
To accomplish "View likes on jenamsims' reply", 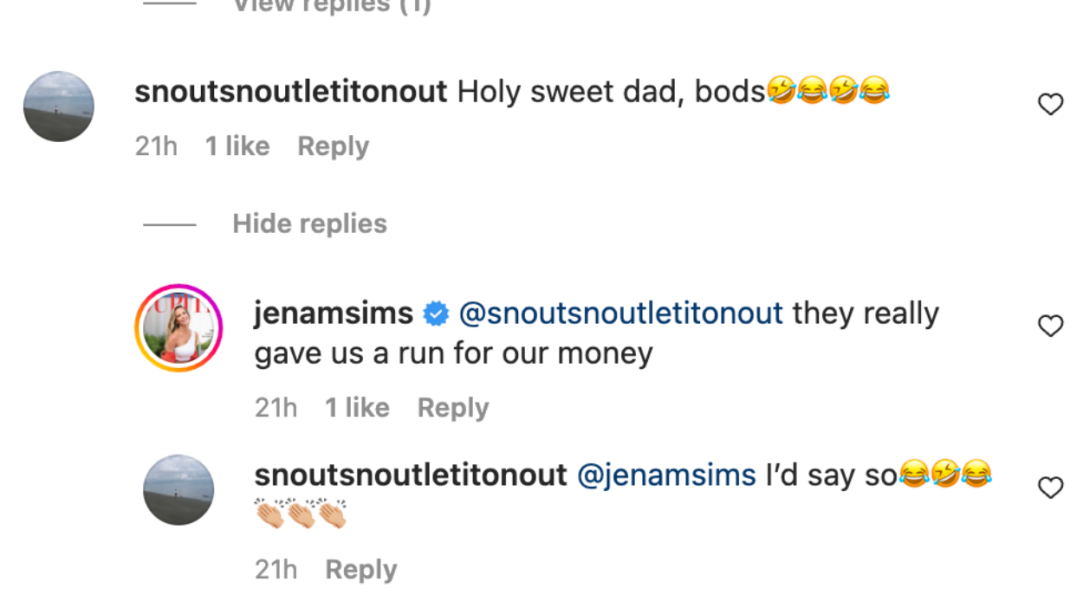I will point(357,408).
